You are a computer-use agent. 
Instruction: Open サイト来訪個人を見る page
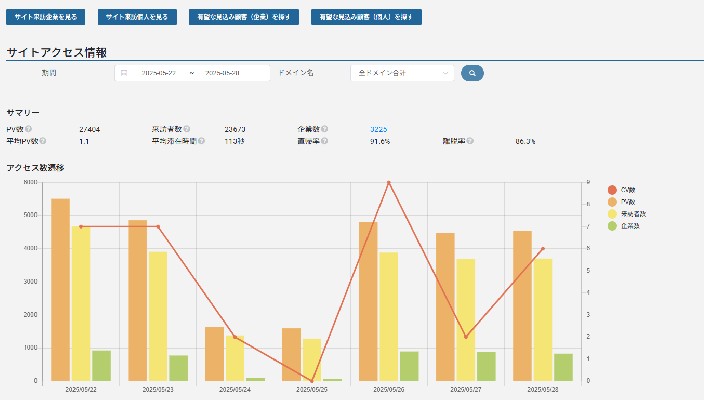click(139, 17)
